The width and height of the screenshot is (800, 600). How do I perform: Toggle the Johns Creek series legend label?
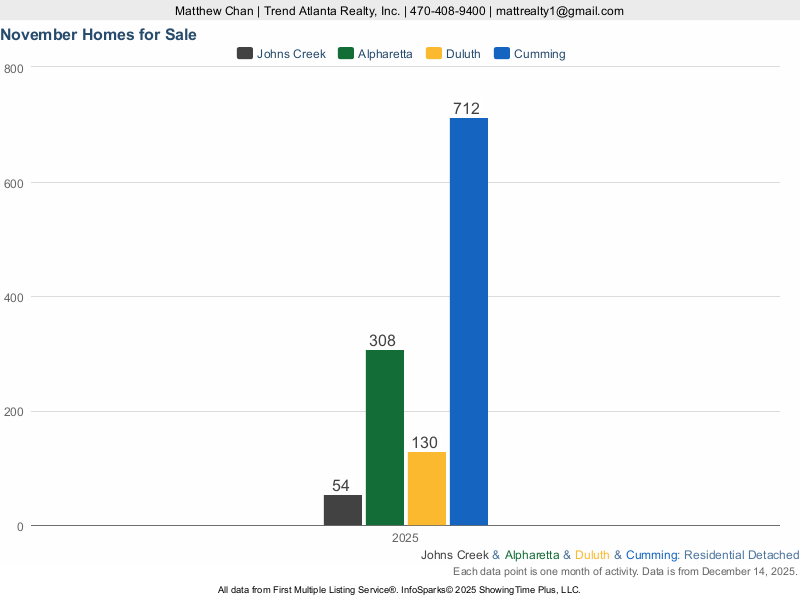(291, 54)
